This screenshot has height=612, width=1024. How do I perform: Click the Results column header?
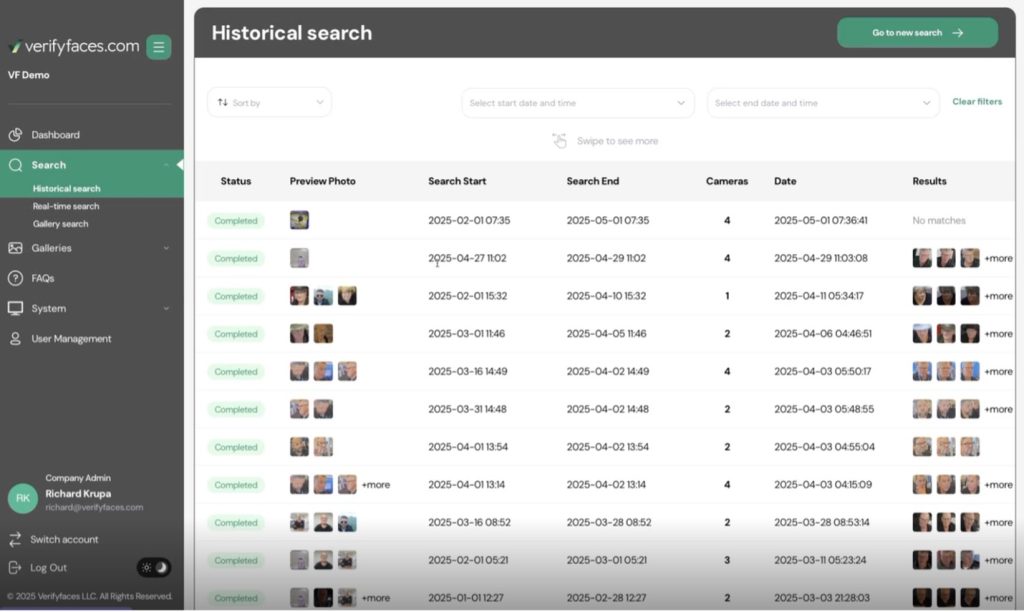pyautogui.click(x=929, y=182)
